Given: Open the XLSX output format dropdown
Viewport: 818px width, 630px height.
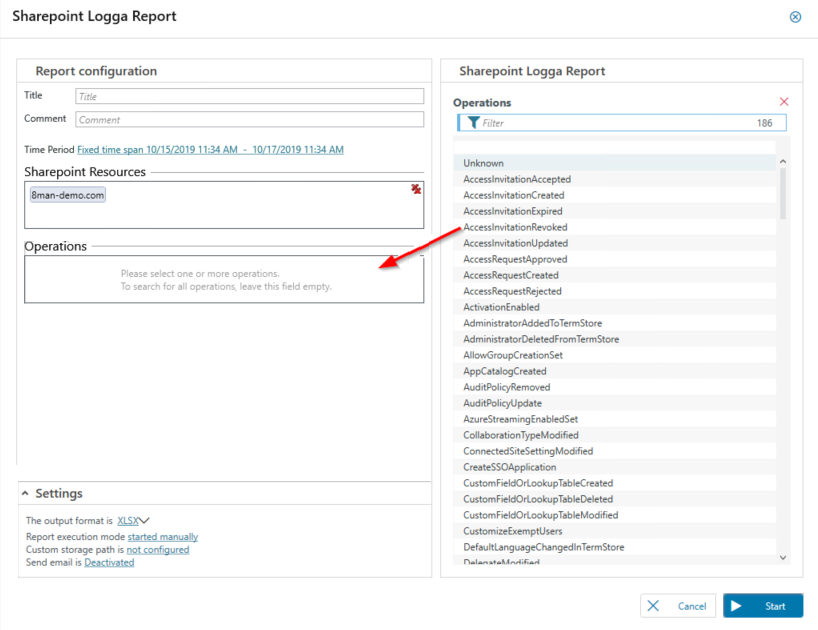Looking at the screenshot, I should [133, 521].
